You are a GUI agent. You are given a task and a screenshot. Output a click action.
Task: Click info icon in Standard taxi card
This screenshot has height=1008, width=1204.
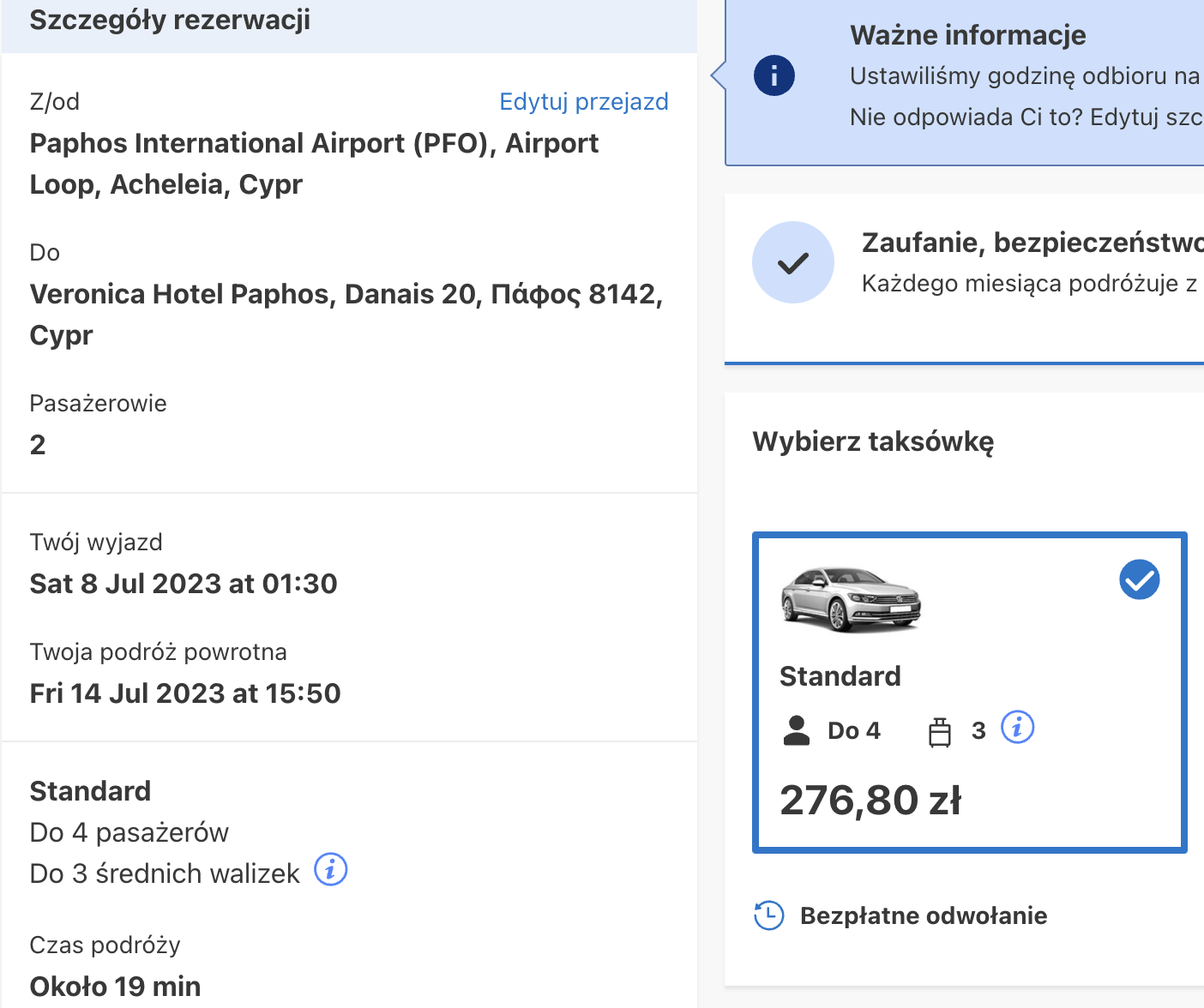pyautogui.click(x=1018, y=728)
